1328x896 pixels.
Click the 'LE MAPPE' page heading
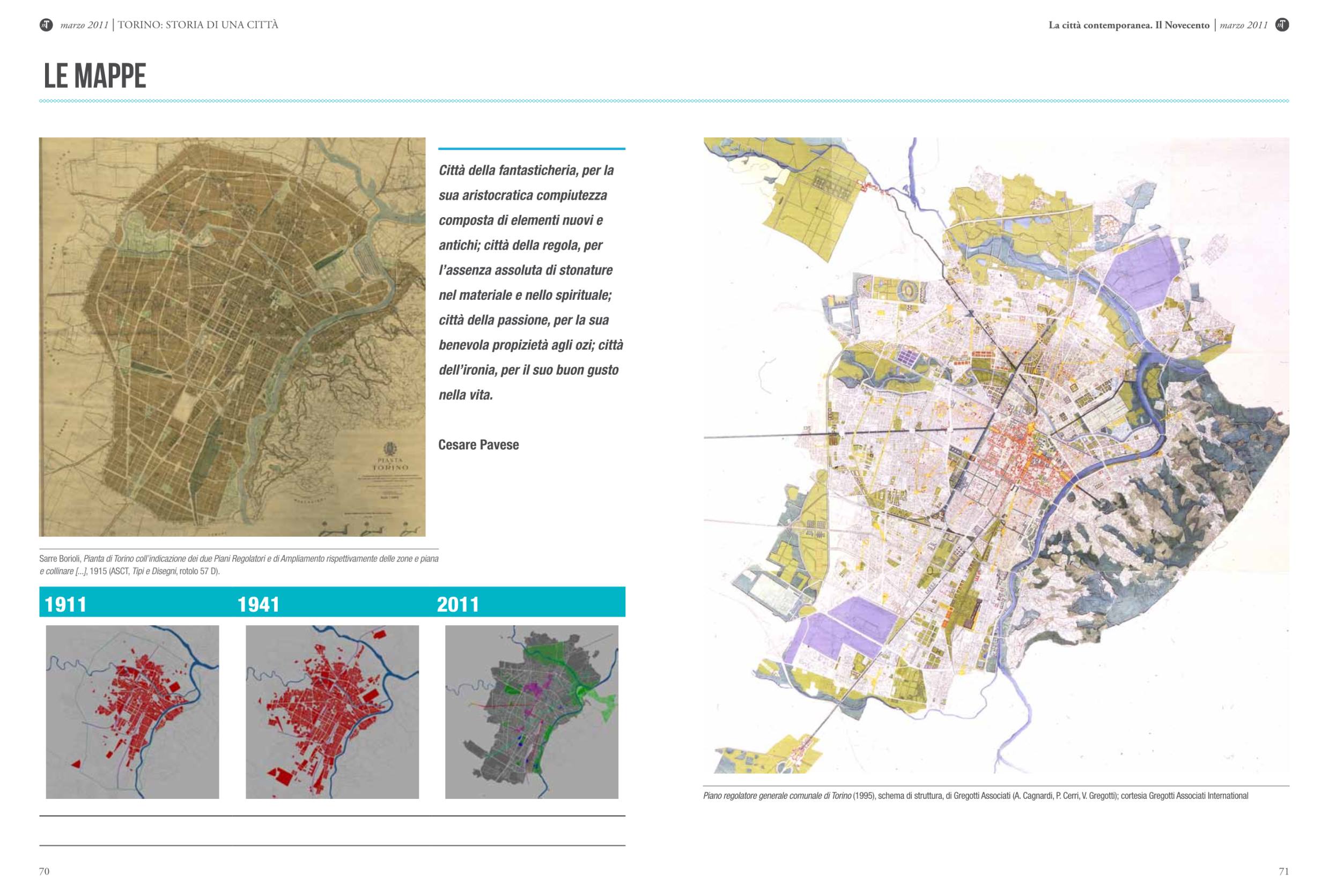click(x=95, y=76)
